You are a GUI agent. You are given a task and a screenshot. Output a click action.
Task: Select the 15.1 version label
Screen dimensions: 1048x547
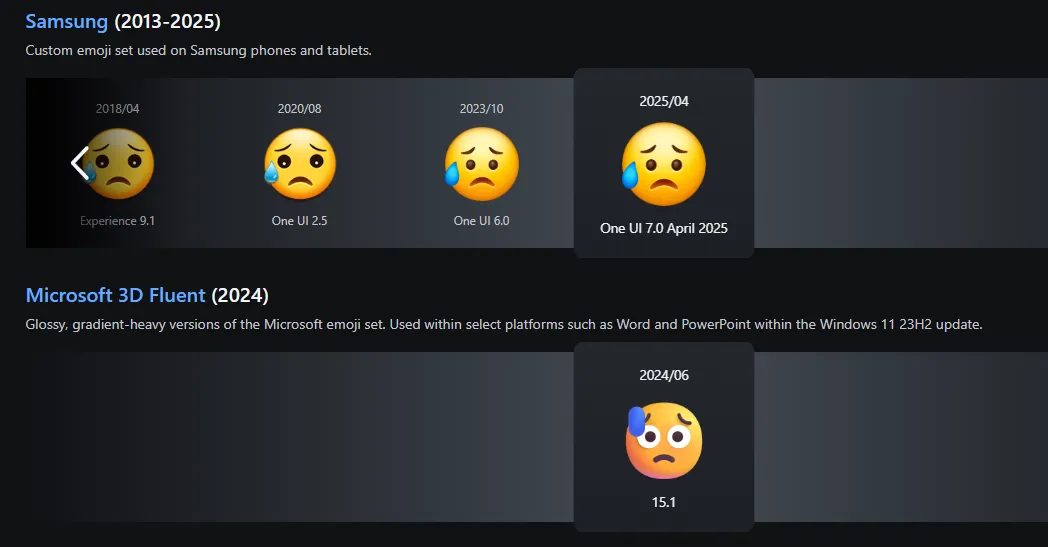pyautogui.click(x=663, y=502)
